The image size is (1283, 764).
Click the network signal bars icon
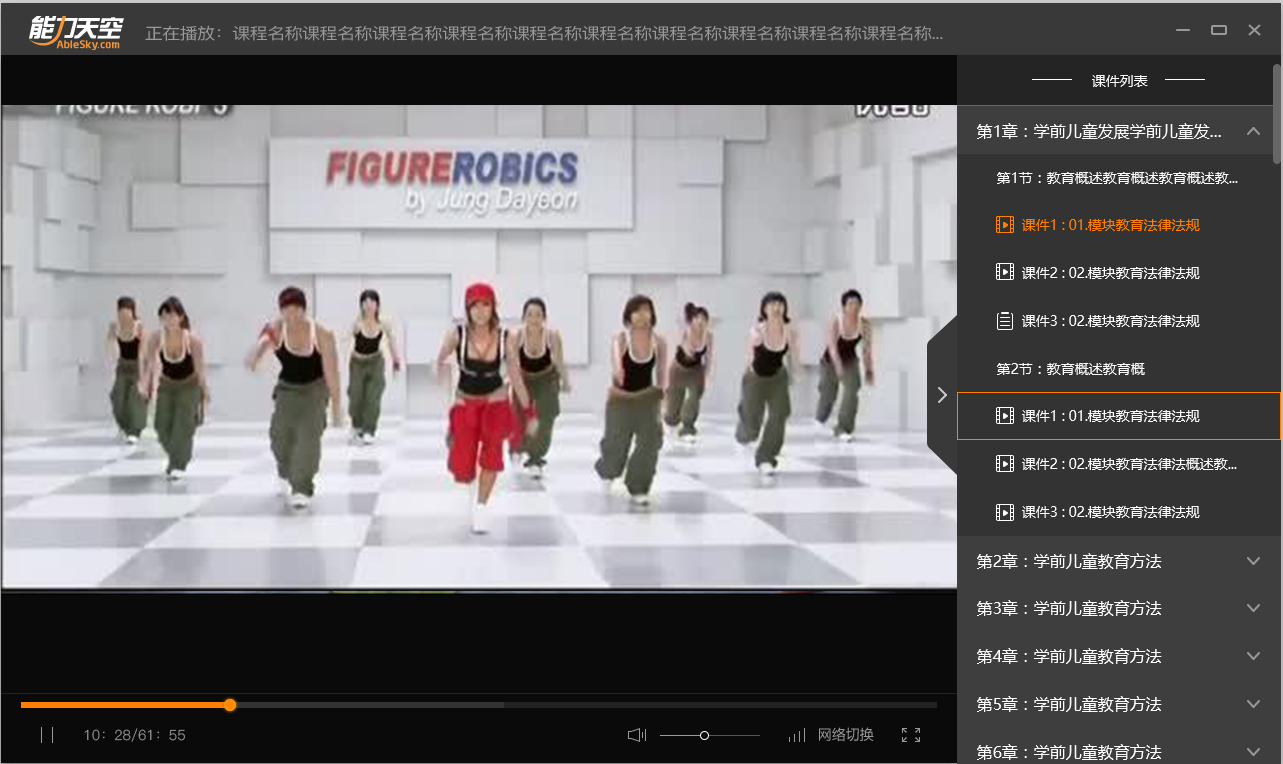[797, 735]
